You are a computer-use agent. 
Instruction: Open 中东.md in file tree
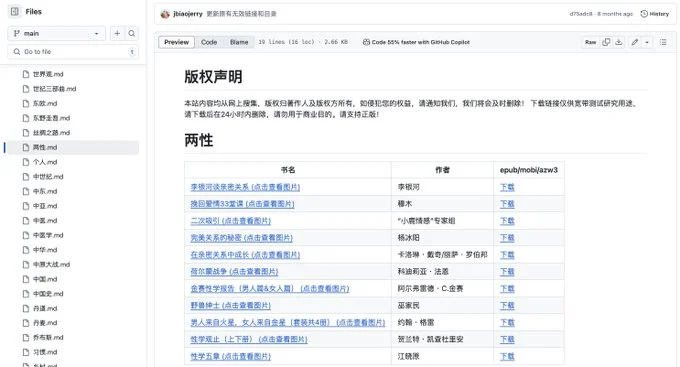[x=45, y=191]
